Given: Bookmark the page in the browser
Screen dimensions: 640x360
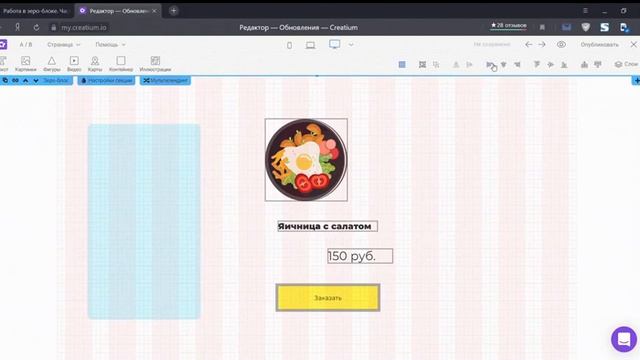Looking at the screenshot, I should (x=542, y=27).
